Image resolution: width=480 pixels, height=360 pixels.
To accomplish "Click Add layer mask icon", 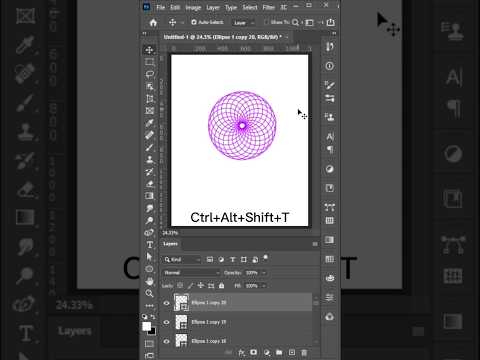I will click(254, 352).
